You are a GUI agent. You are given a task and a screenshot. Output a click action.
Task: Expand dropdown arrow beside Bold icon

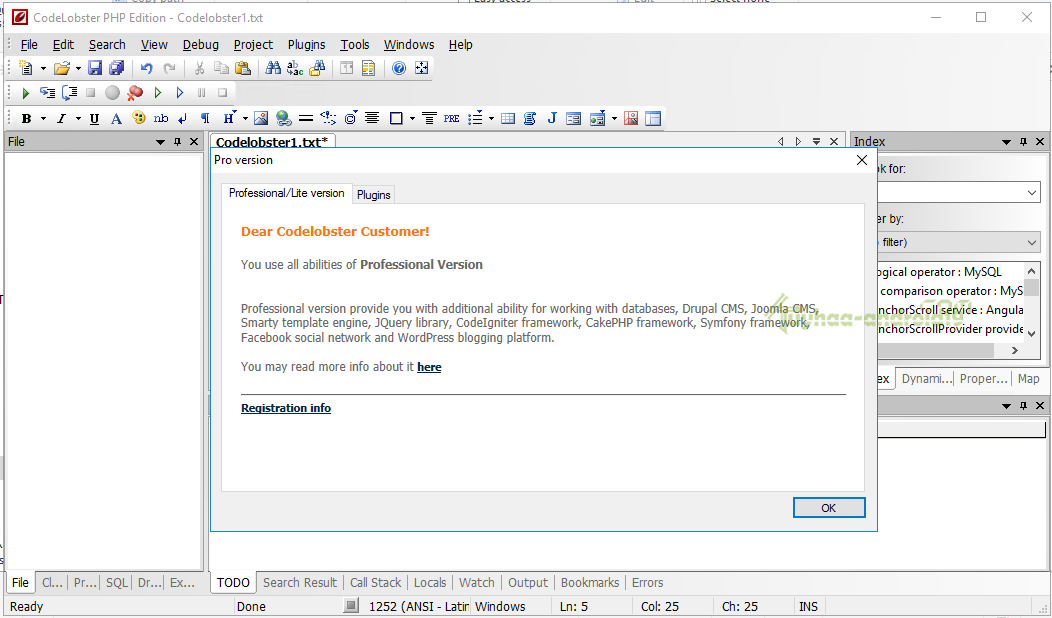[43, 119]
